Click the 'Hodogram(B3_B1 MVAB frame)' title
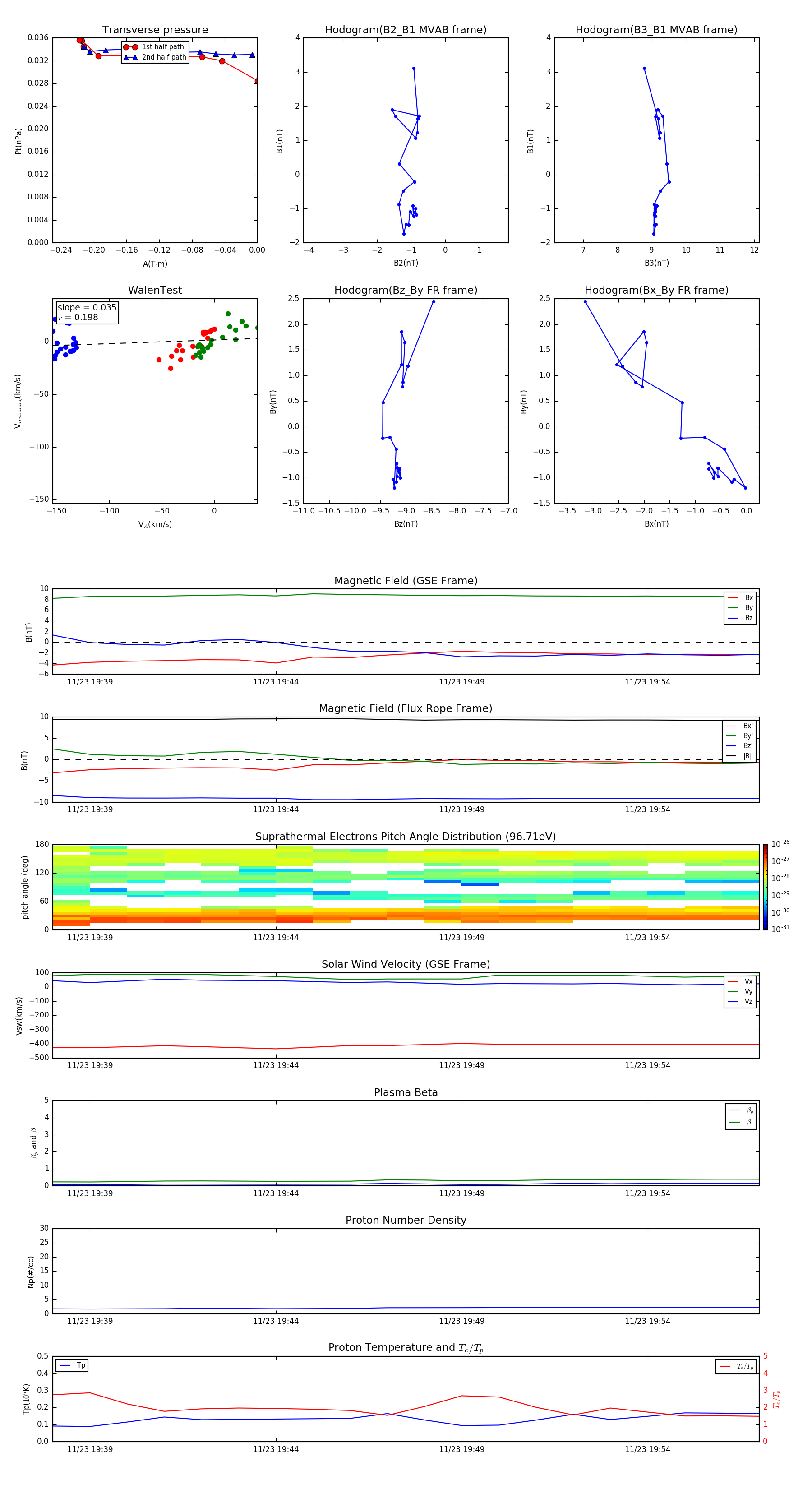This screenshot has width=812, height=1489. click(x=656, y=30)
